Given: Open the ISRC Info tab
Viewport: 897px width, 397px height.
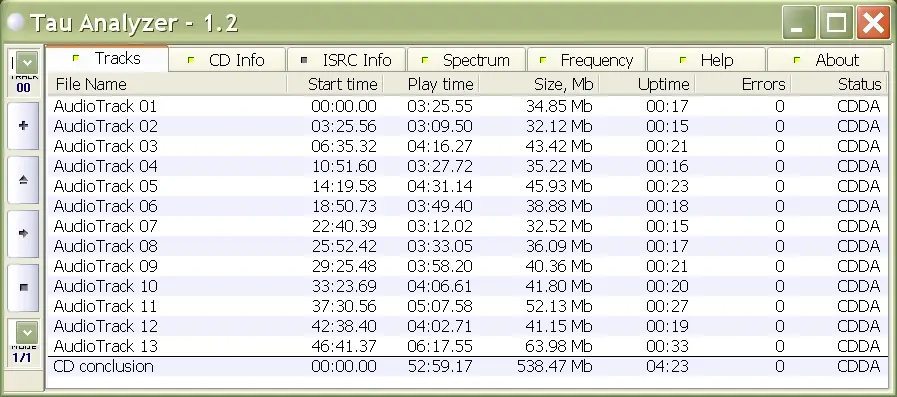Looking at the screenshot, I should point(347,60).
